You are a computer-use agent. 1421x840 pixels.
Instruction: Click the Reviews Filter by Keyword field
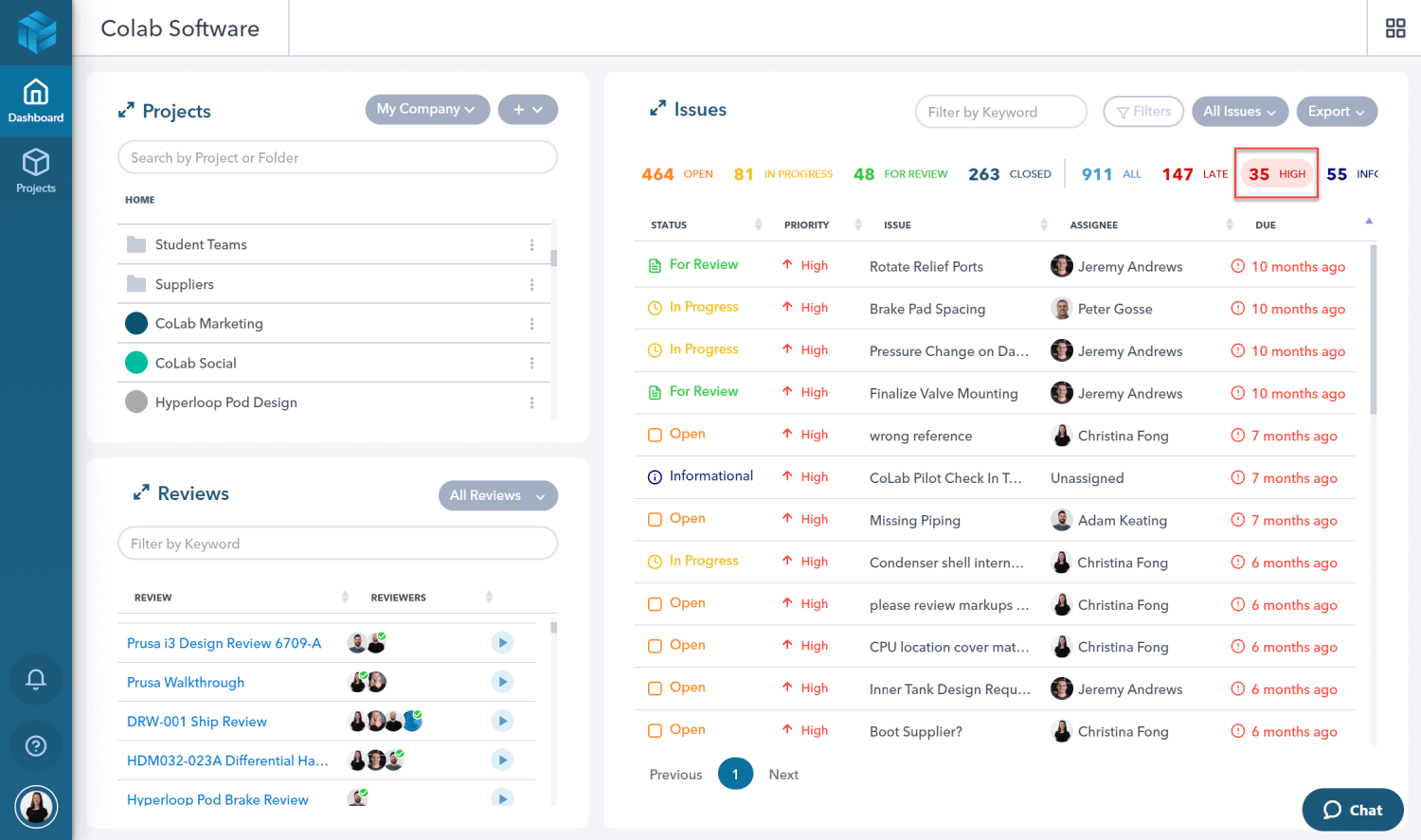click(x=337, y=544)
